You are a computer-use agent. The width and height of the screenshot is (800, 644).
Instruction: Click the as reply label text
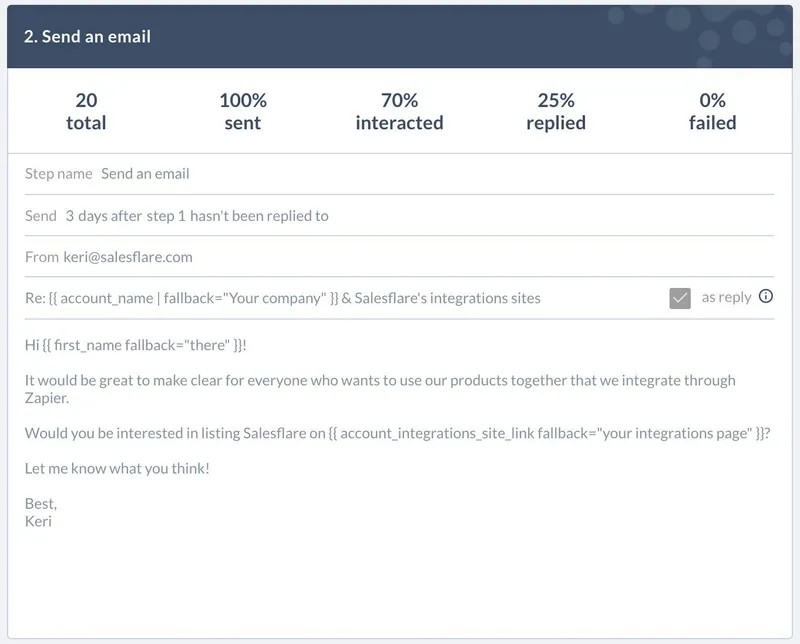pyautogui.click(x=727, y=297)
